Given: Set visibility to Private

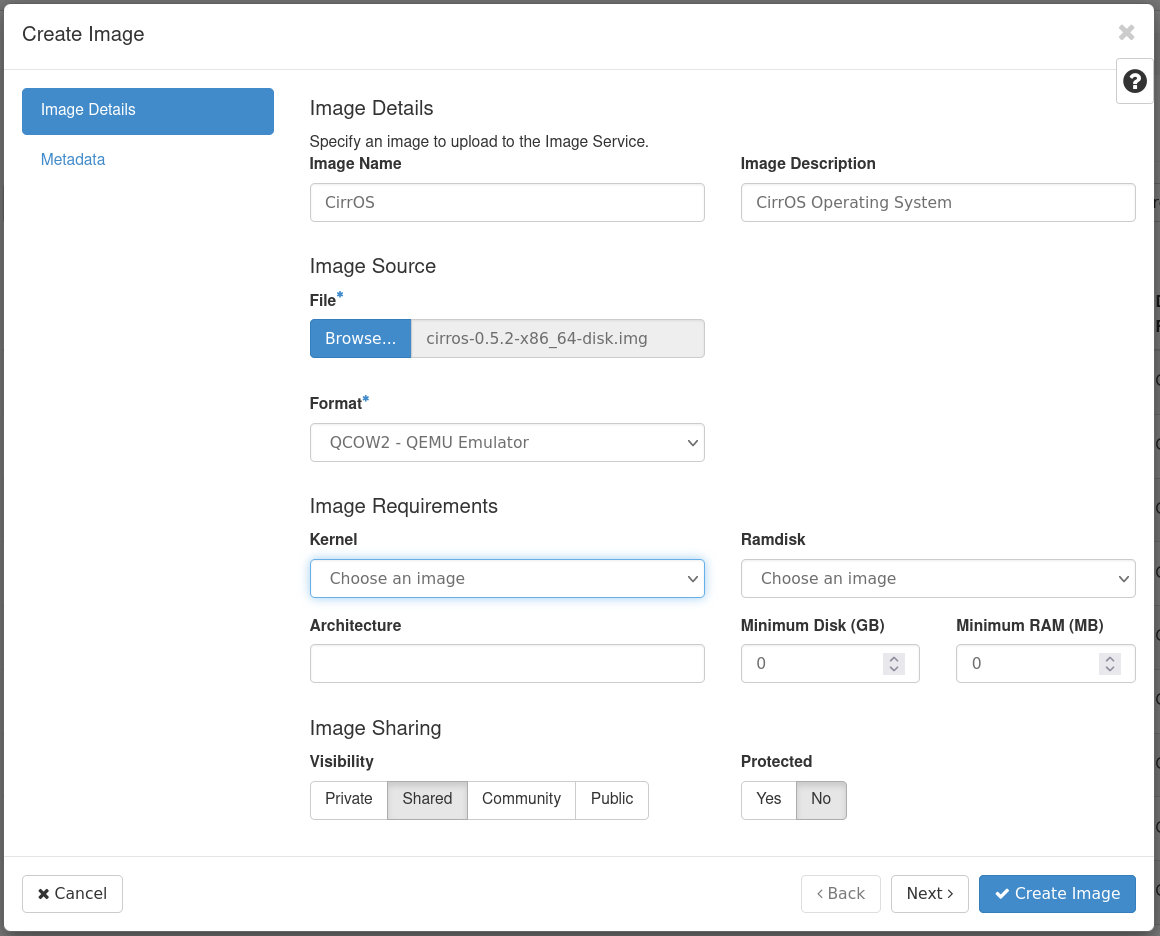Looking at the screenshot, I should point(348,799).
